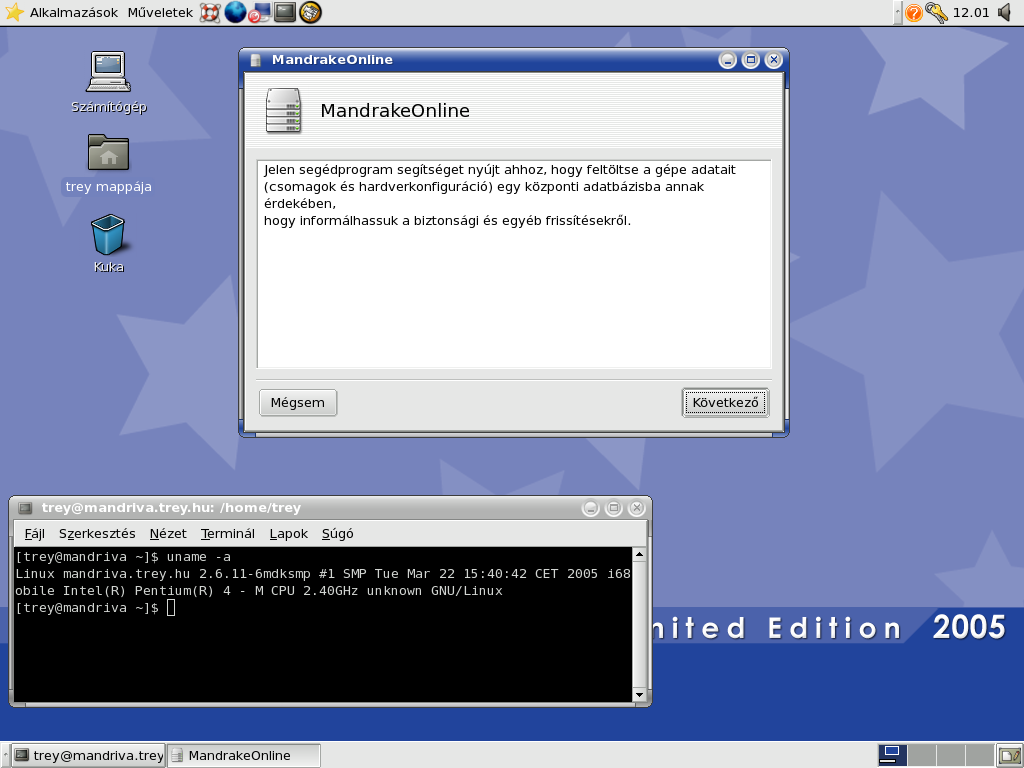Viewport: 1024px width, 768px height.
Task: Open the monitor with red clock launcher
Action: [x=259, y=12]
